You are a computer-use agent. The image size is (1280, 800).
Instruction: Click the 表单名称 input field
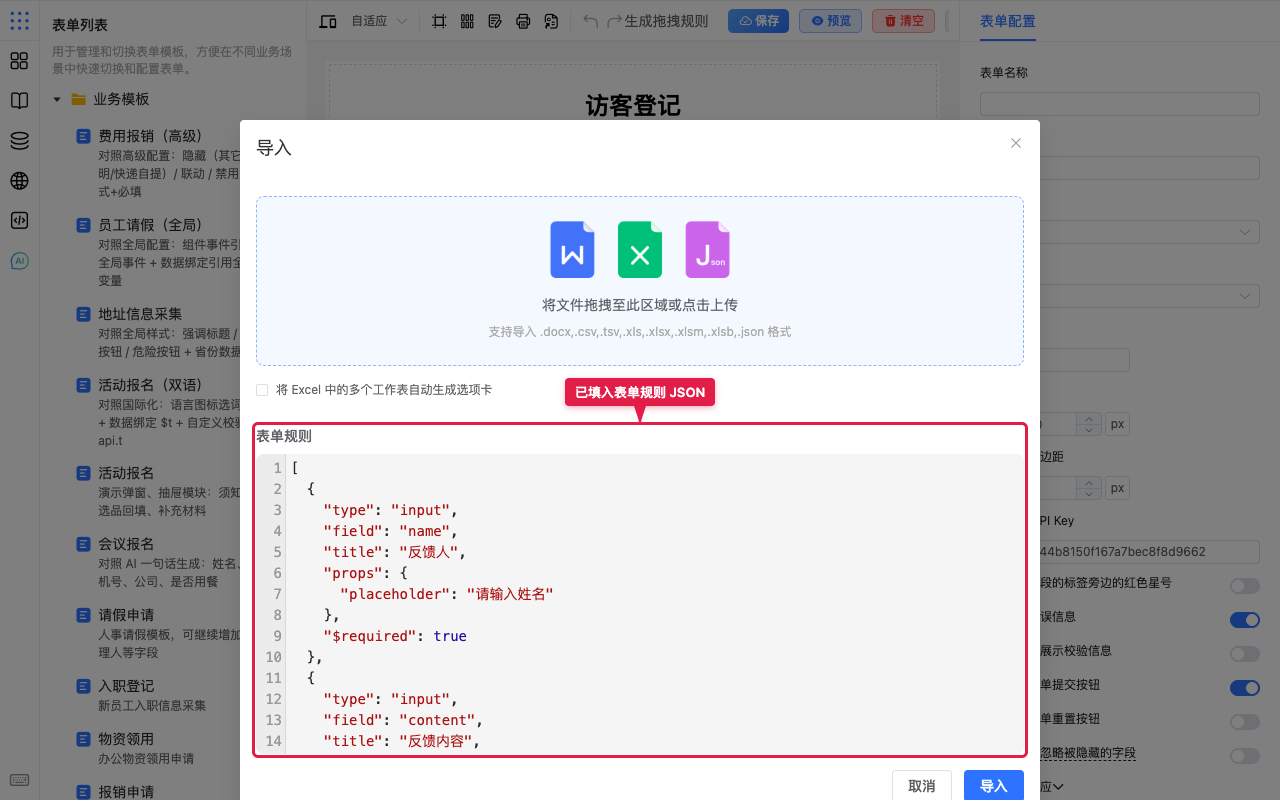1119,104
